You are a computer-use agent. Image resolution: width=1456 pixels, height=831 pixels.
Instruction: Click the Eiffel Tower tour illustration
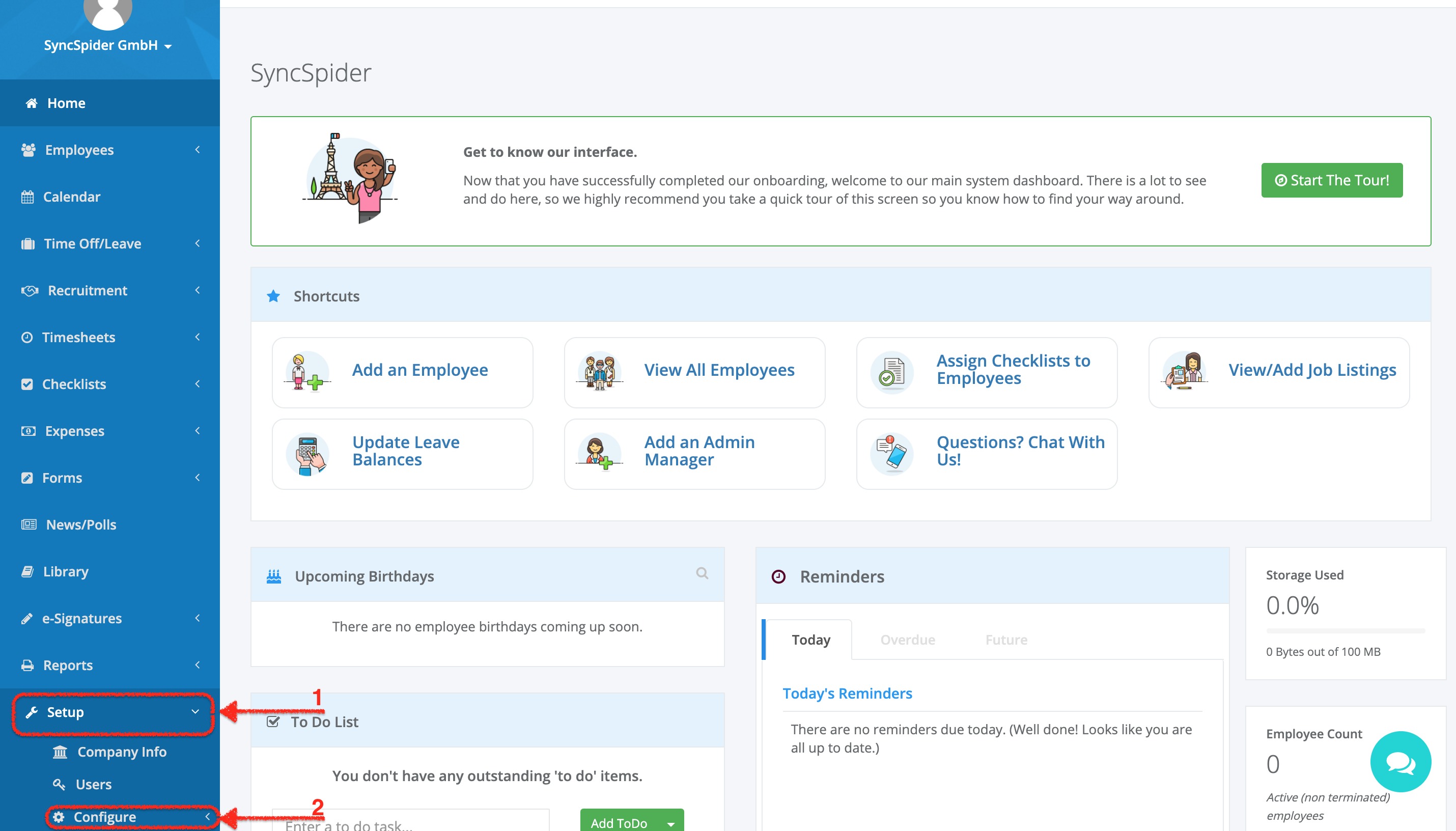click(350, 178)
